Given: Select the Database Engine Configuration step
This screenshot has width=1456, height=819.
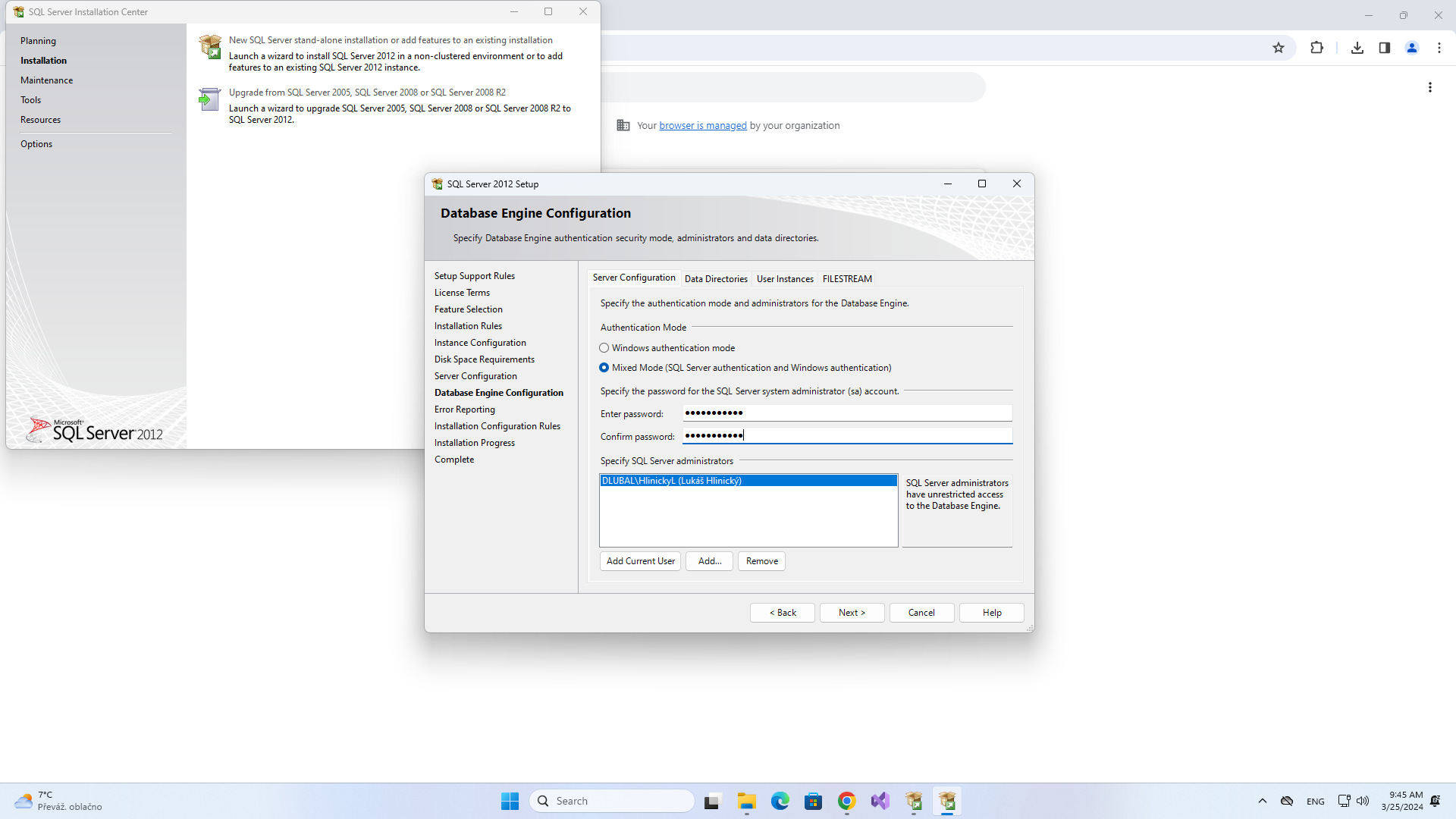Looking at the screenshot, I should 499,392.
